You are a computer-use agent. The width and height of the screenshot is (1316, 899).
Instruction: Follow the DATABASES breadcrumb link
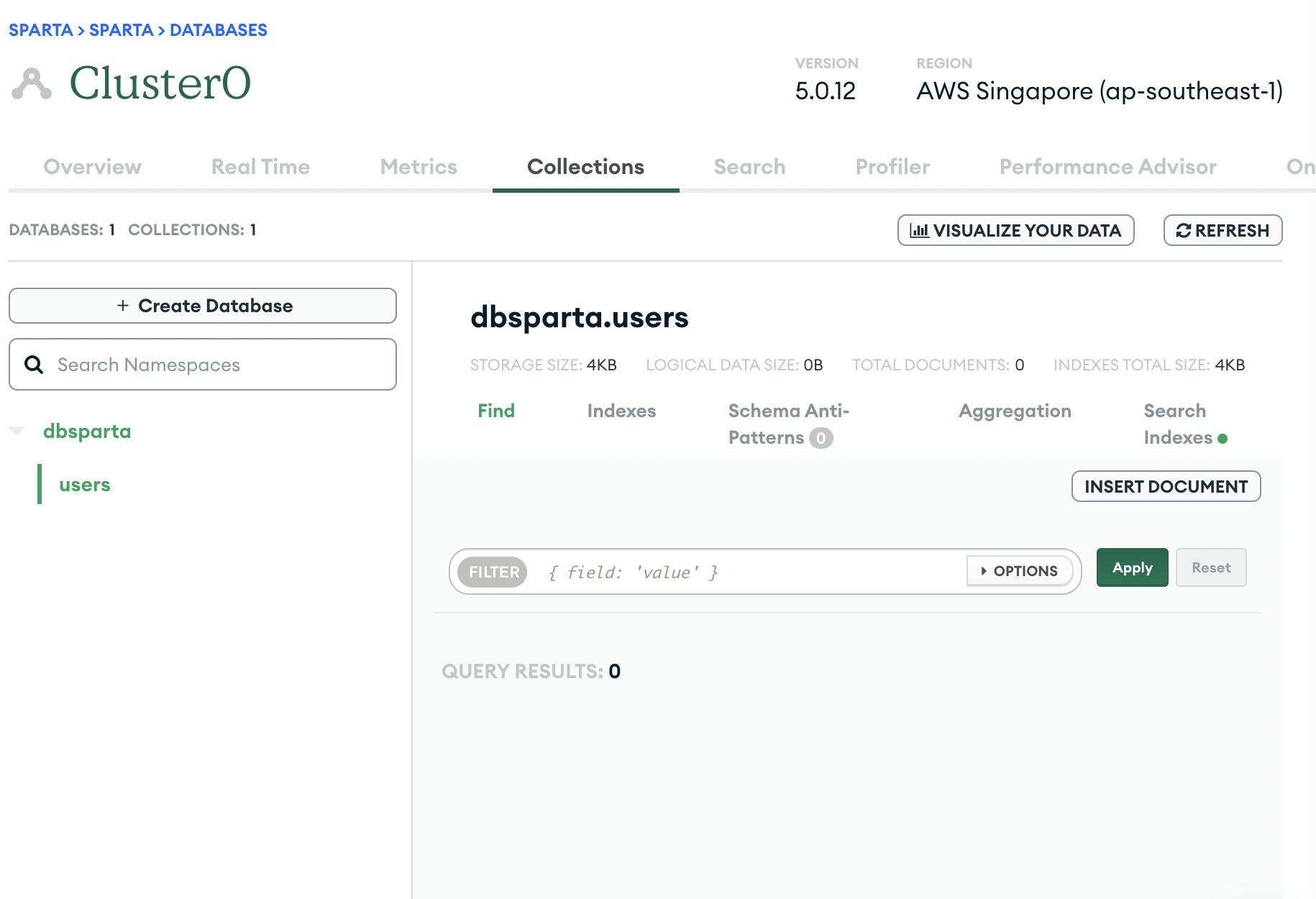(219, 30)
